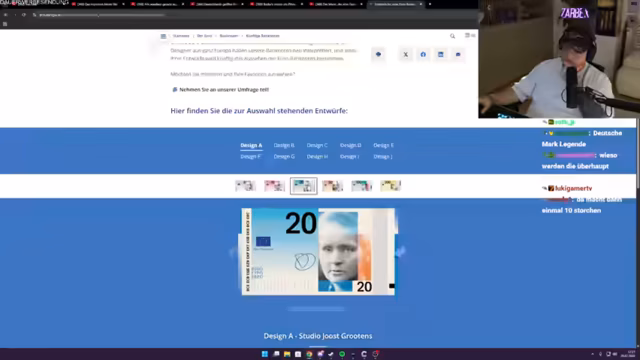640x360 pixels.
Task: Open the Design E tab
Action: 383,145
